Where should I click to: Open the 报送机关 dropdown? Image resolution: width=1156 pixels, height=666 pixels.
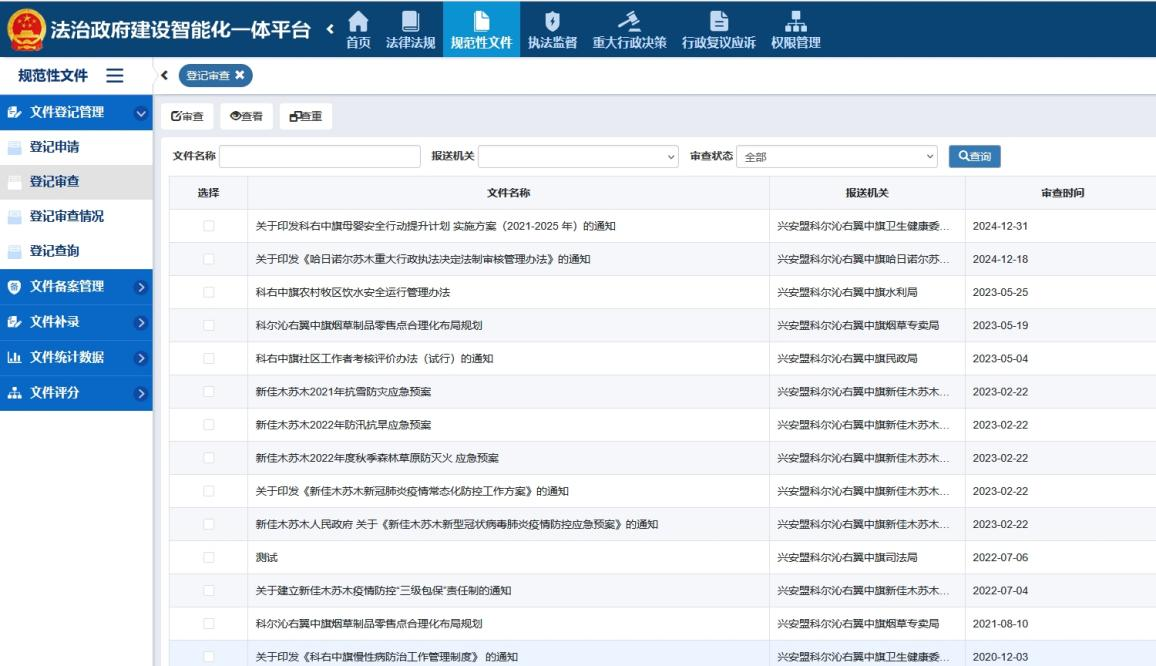pos(579,157)
